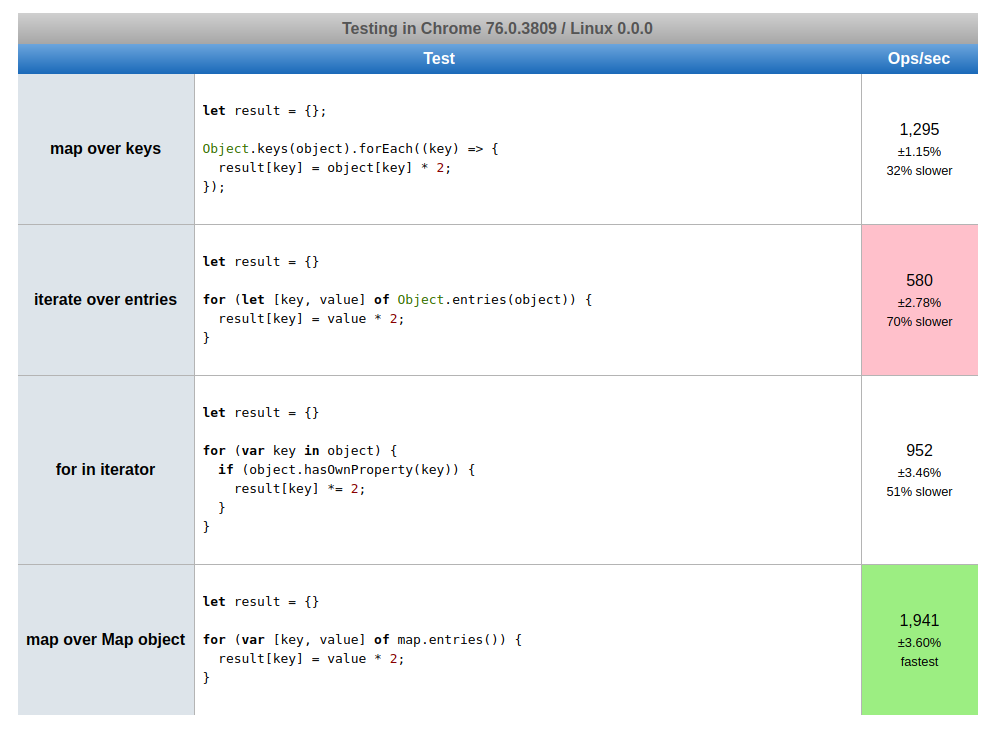Select the 'map over keys' test name
994x731 pixels.
[x=105, y=148]
